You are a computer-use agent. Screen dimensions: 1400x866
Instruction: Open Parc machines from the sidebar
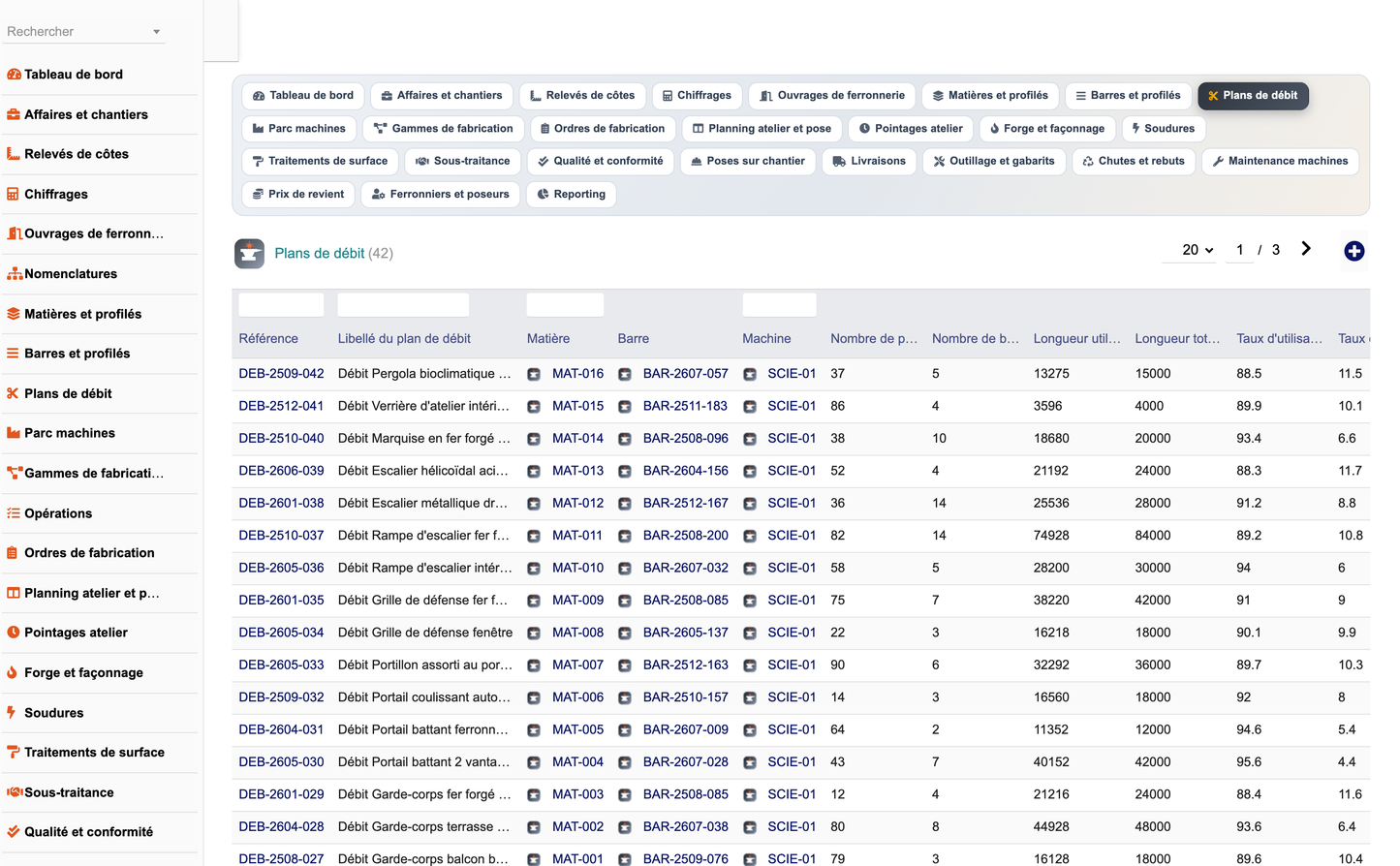(x=70, y=433)
